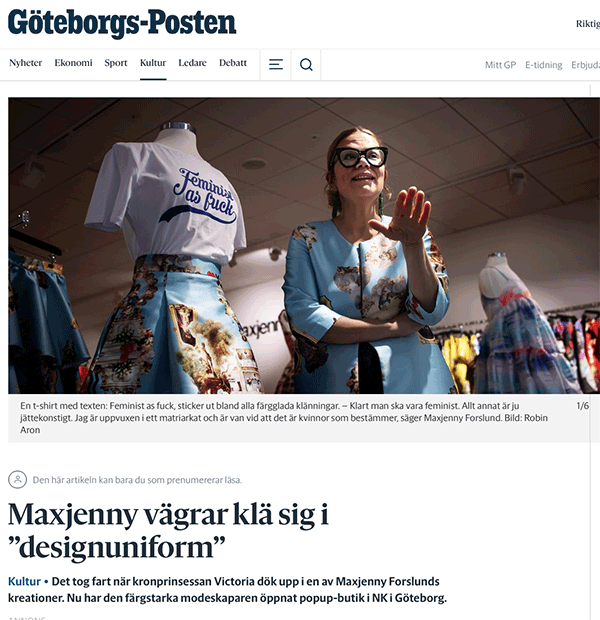Viewport: 600px width, 620px height.
Task: Click the subscriber person icon
Action: pos(17,480)
